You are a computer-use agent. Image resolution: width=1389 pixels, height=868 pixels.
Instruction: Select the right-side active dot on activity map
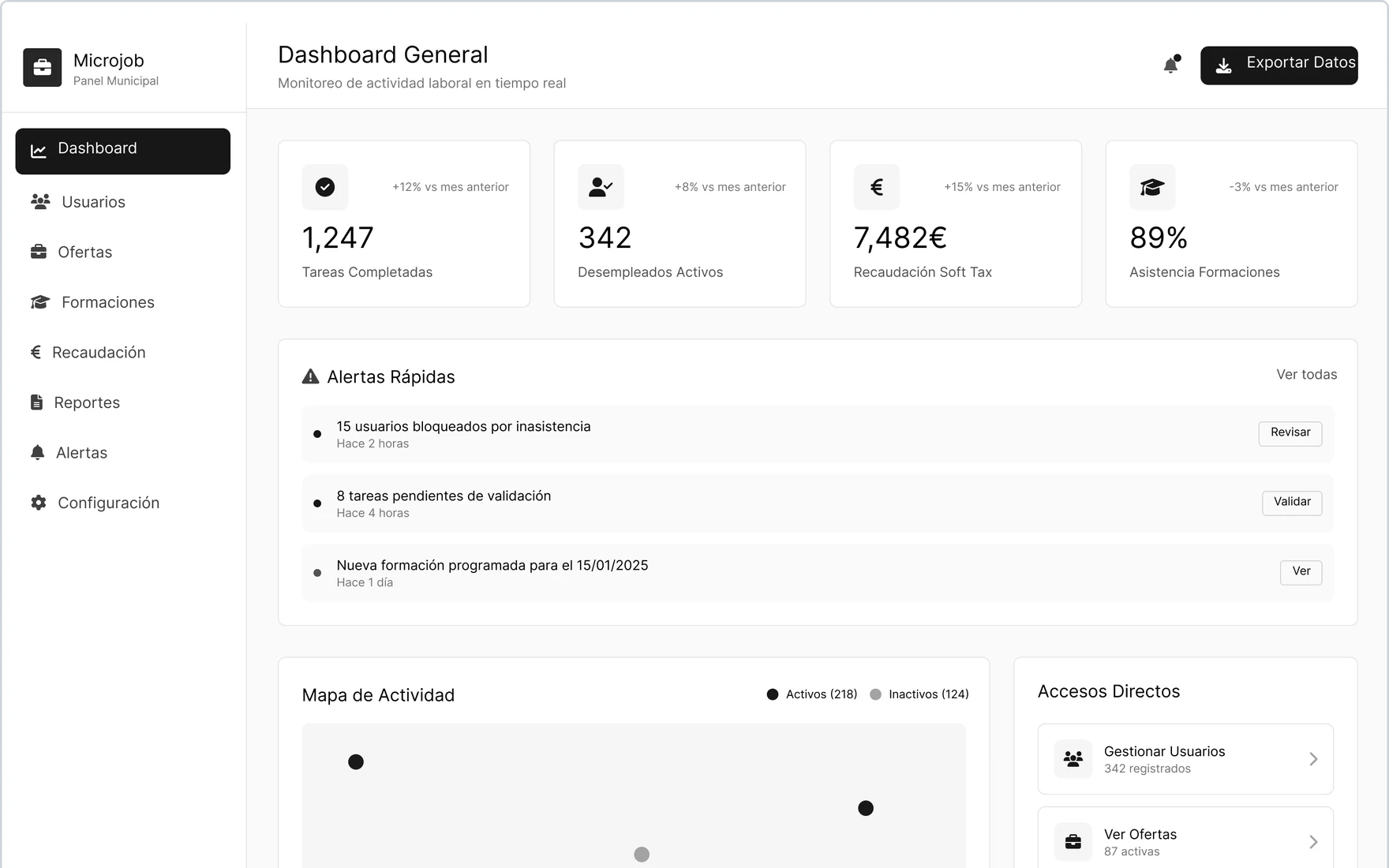(866, 808)
